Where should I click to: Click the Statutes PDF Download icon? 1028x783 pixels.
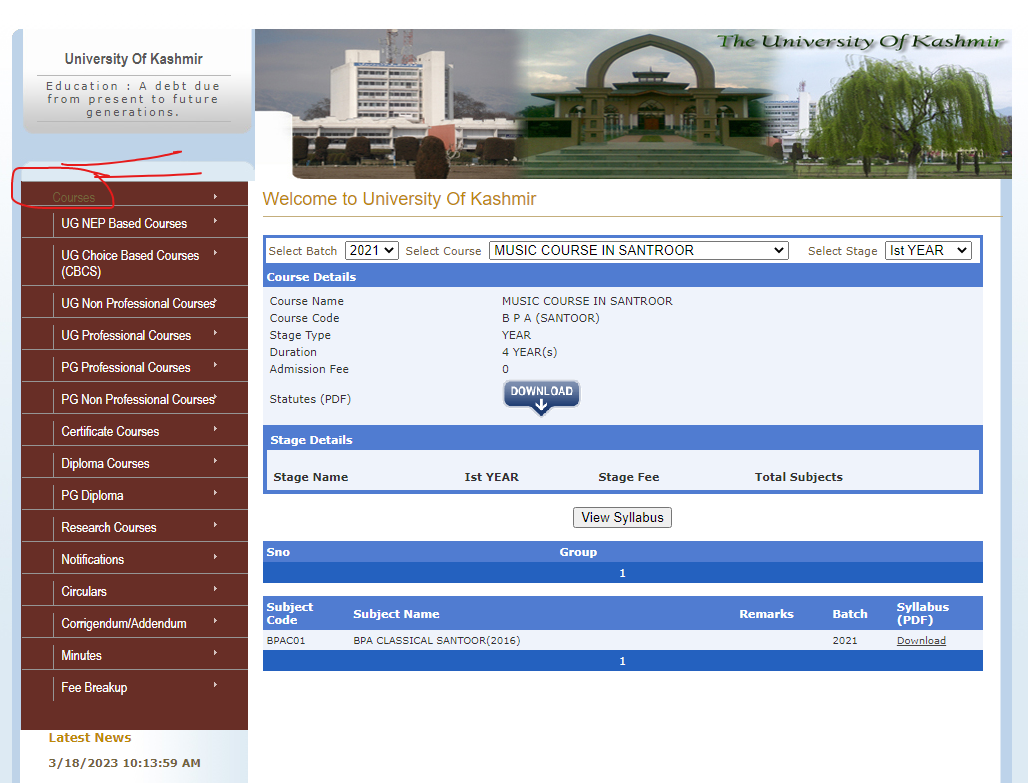tap(541, 397)
